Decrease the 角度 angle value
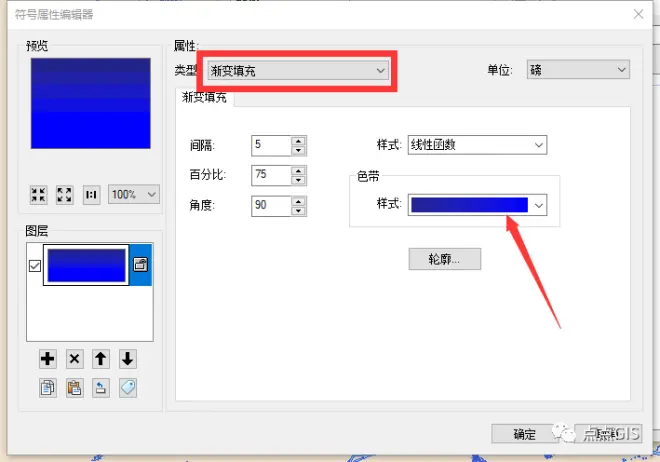This screenshot has height=462, width=660. pyautogui.click(x=298, y=211)
